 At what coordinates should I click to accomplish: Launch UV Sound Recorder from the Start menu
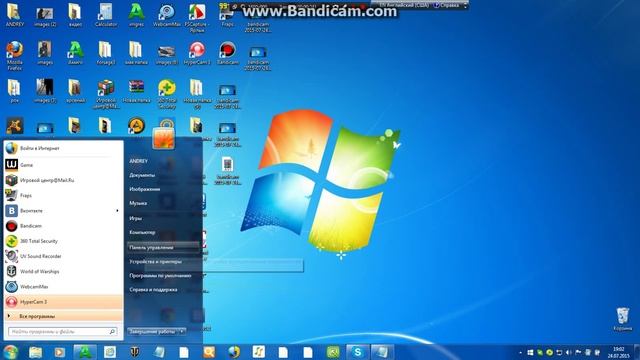[x=63, y=256]
